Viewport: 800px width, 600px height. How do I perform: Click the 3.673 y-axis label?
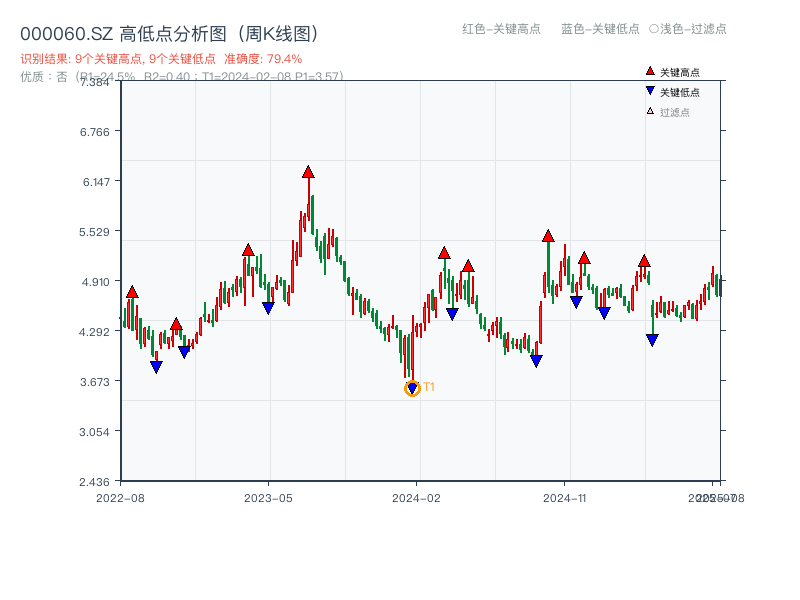95,382
